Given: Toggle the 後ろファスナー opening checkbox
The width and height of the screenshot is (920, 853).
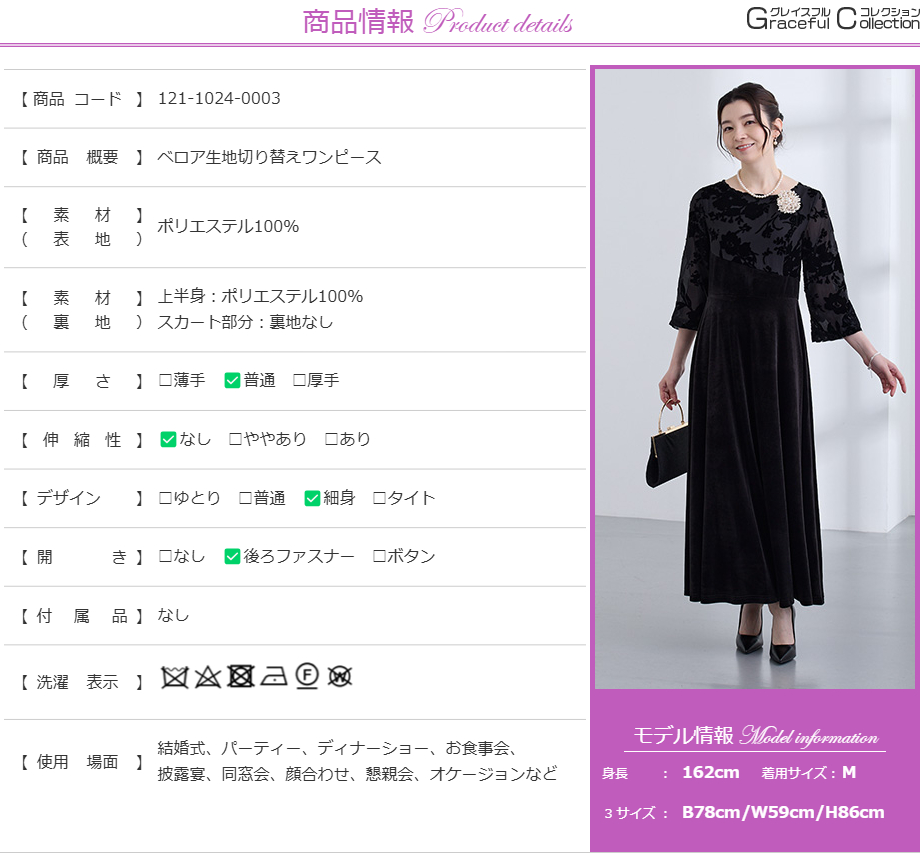Looking at the screenshot, I should [x=232, y=556].
